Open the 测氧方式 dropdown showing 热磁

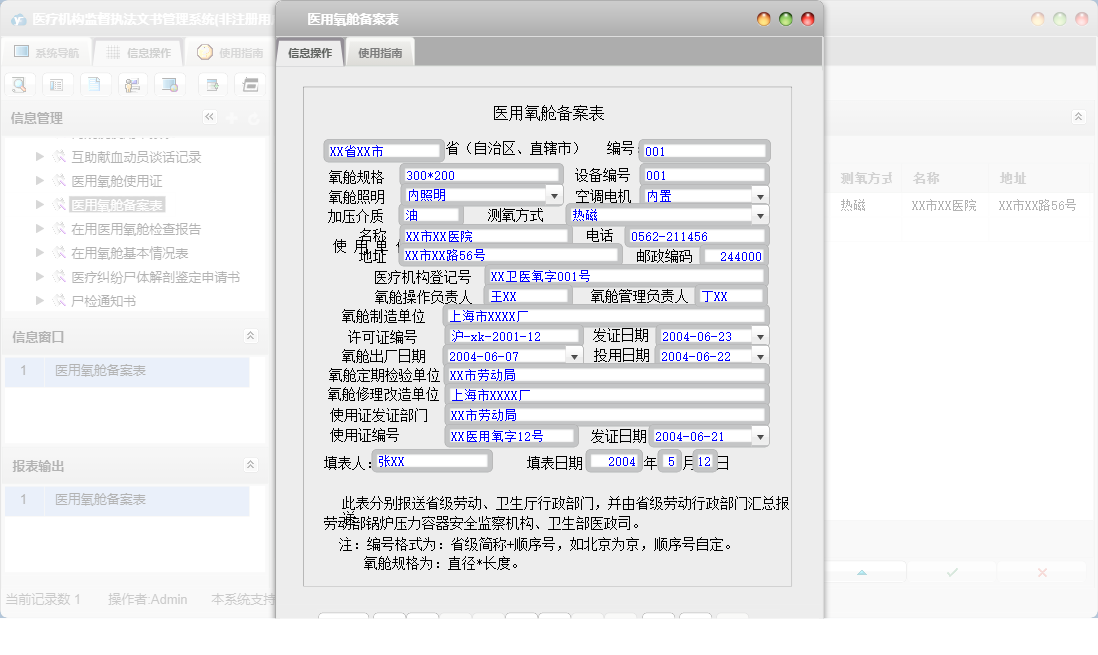click(758, 214)
